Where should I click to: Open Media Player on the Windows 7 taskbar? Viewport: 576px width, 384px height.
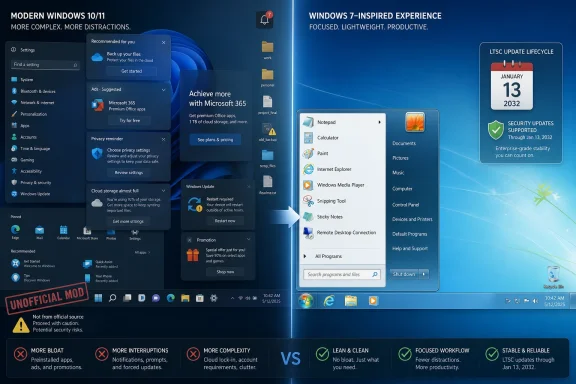coord(373,301)
